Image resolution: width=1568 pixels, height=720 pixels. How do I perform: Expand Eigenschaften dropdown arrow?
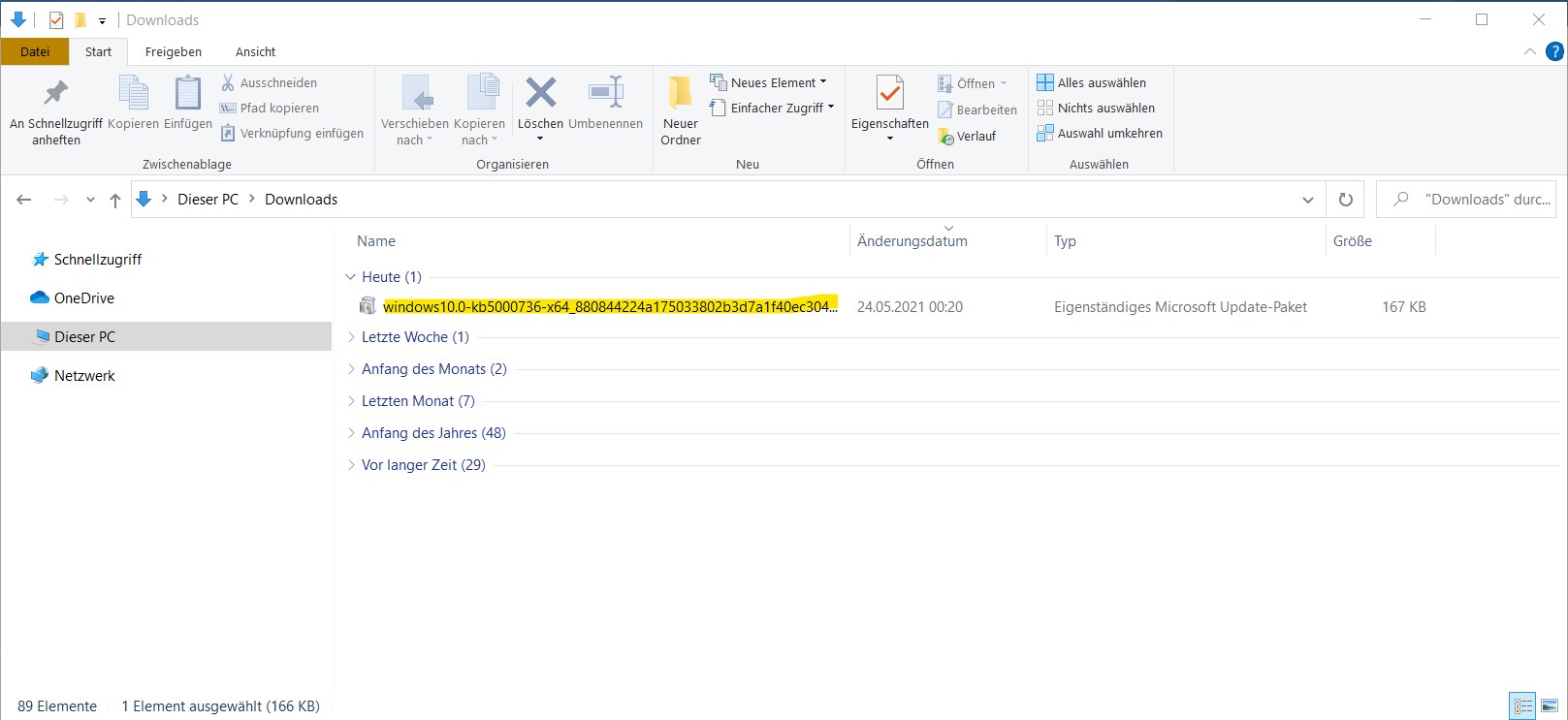pos(890,139)
